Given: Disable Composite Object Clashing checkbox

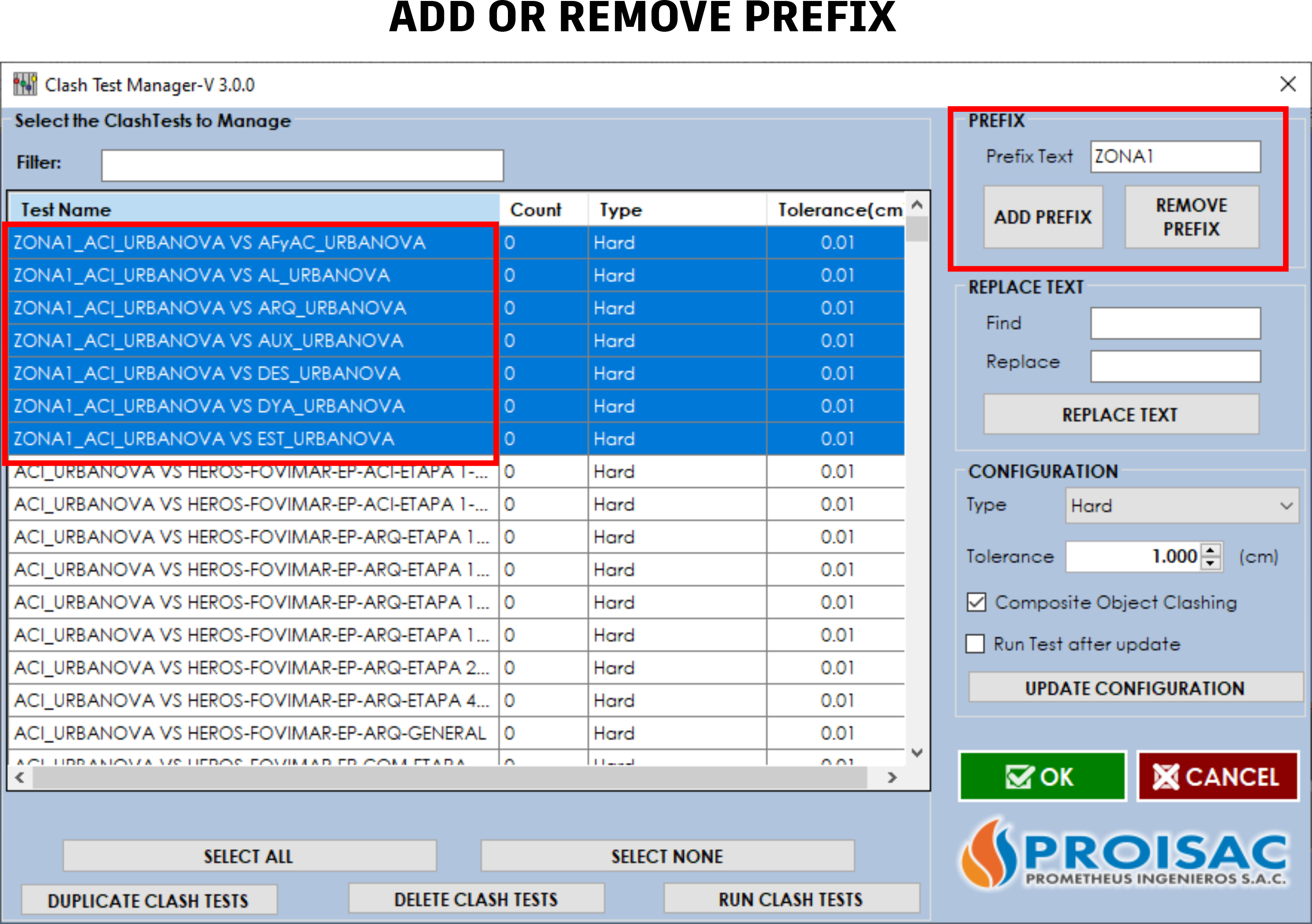Looking at the screenshot, I should (976, 602).
